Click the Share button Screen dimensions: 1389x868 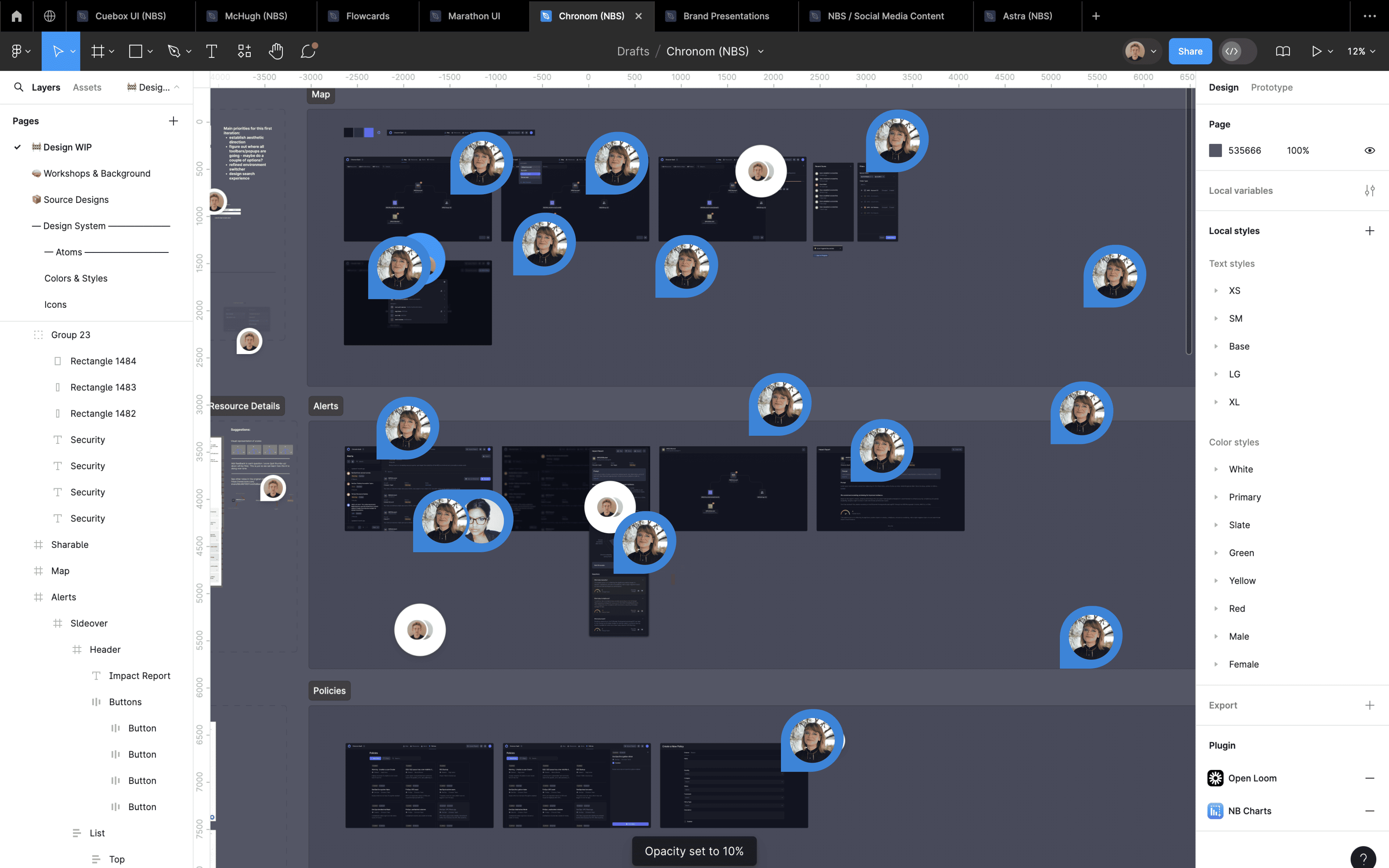(1190, 51)
